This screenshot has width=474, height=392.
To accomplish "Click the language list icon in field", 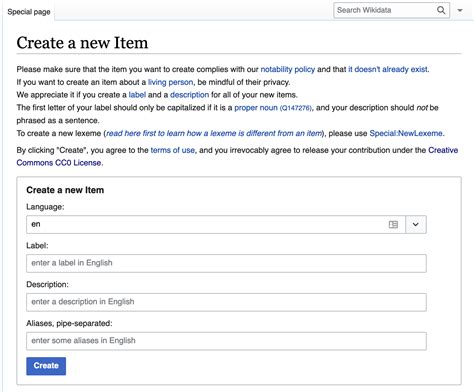I will pos(393,224).
